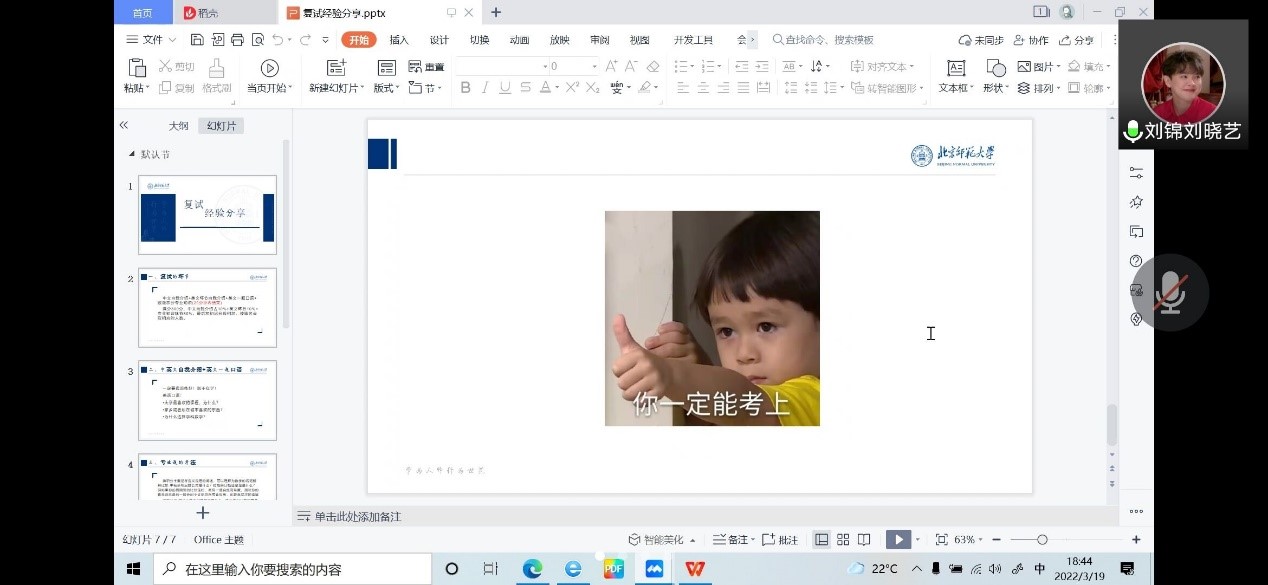Click the print preview icon in quick toolbar
The height and width of the screenshot is (585, 1268).
(x=258, y=40)
